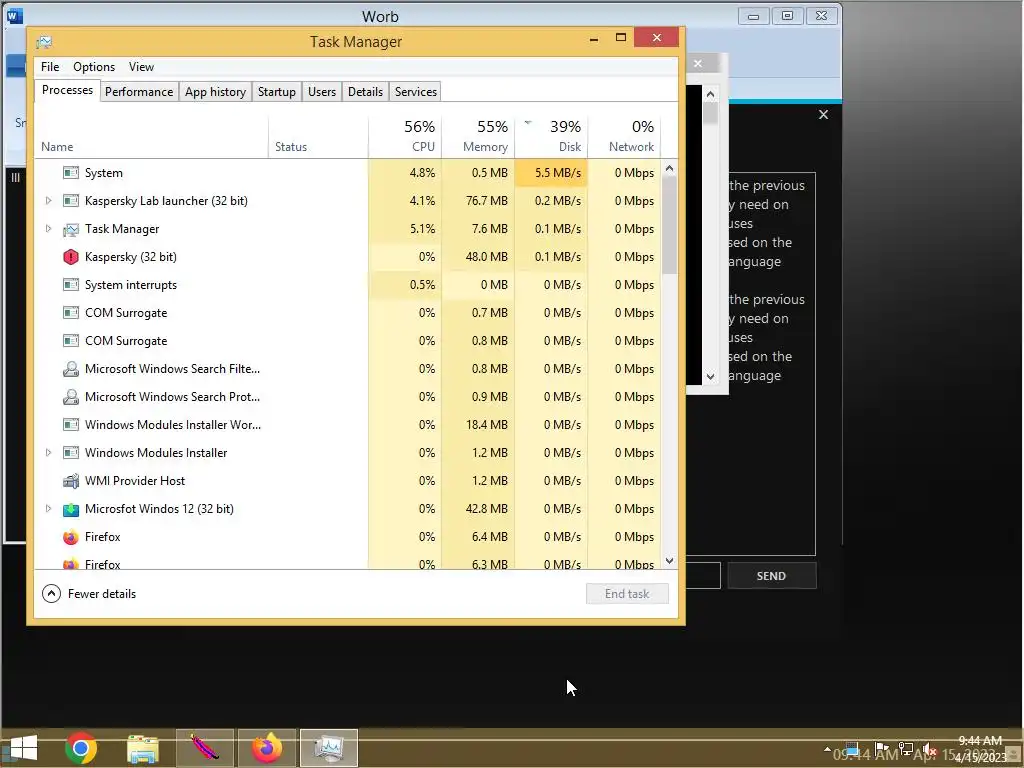Click the muted volume tray icon
Screen dimensions: 1024x768
tap(929, 750)
